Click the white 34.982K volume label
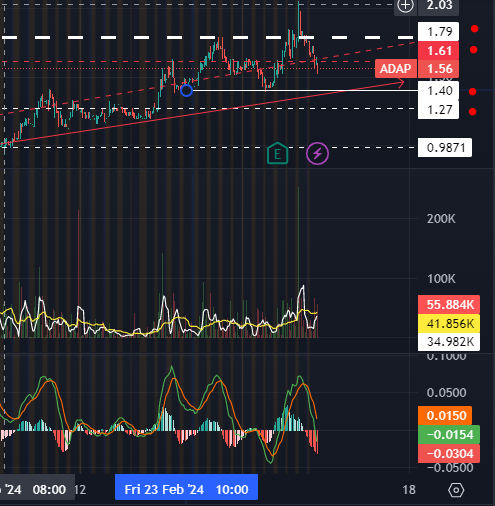The image size is (495, 506). 449,342
